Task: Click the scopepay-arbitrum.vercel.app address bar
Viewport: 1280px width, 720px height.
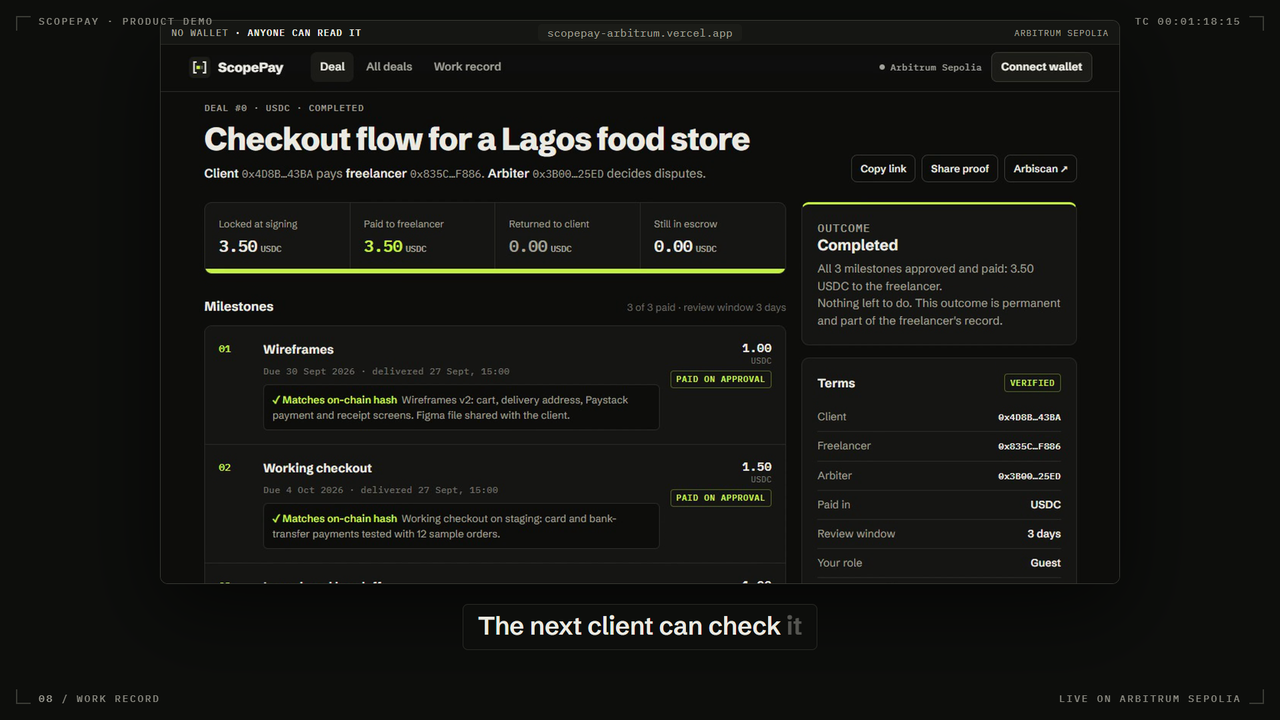Action: 640,33
